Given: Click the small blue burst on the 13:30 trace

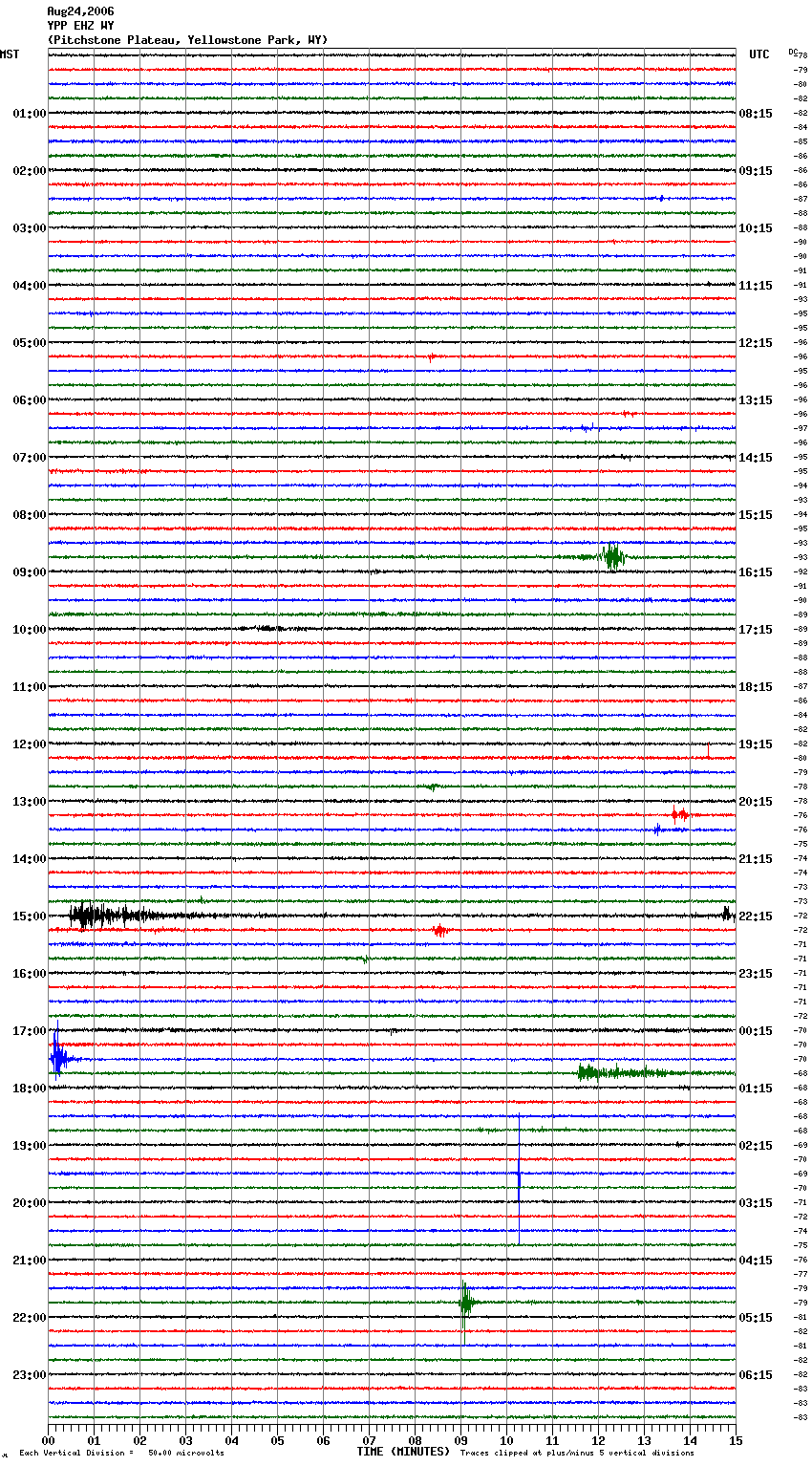Looking at the screenshot, I should coord(658,830).
